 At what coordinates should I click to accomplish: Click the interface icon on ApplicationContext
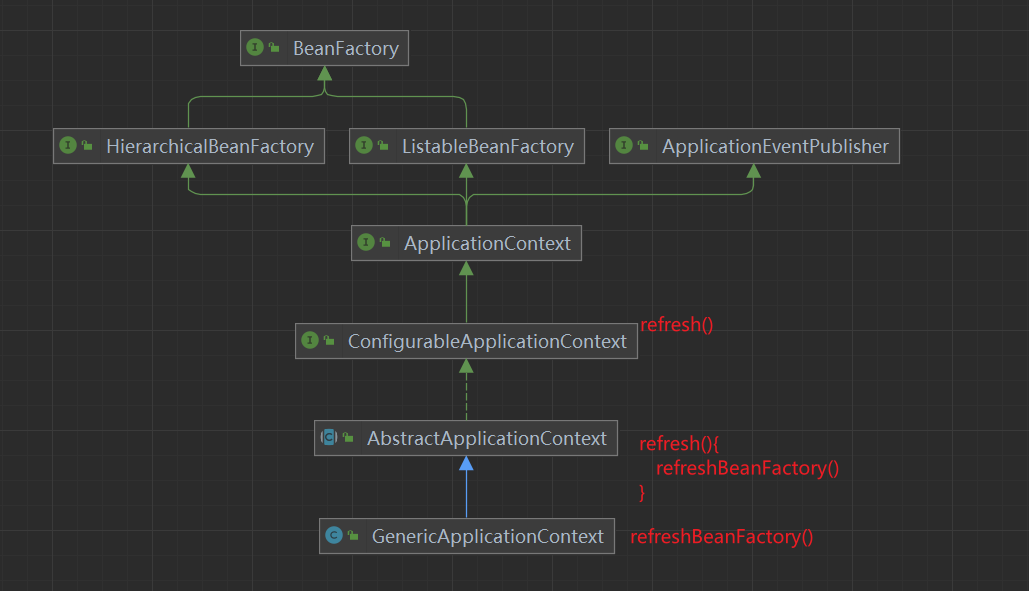pos(366,242)
